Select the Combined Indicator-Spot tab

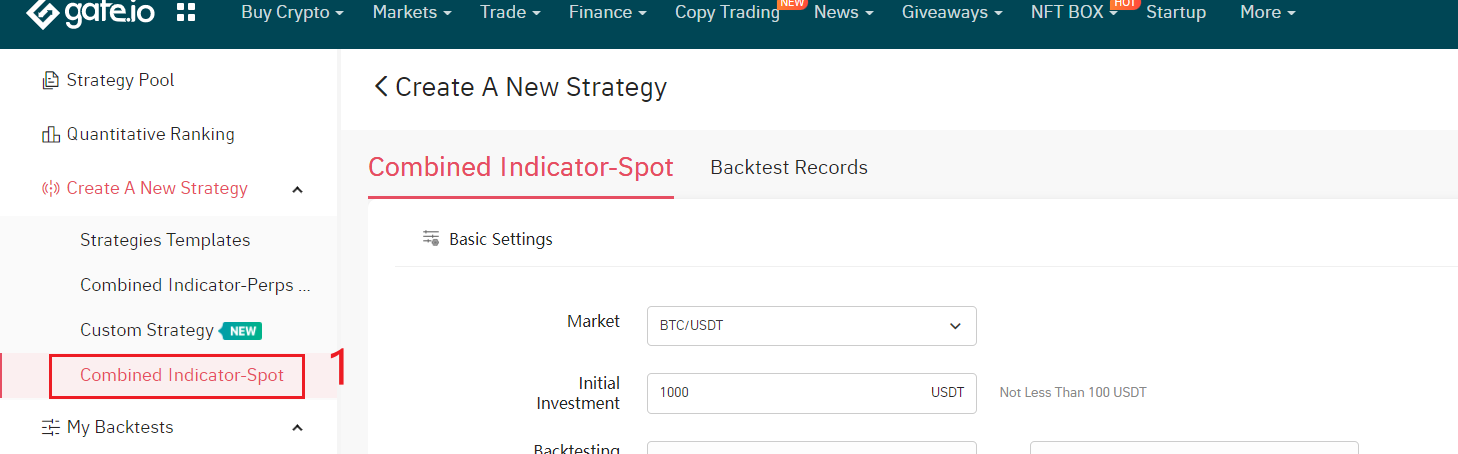click(x=520, y=167)
